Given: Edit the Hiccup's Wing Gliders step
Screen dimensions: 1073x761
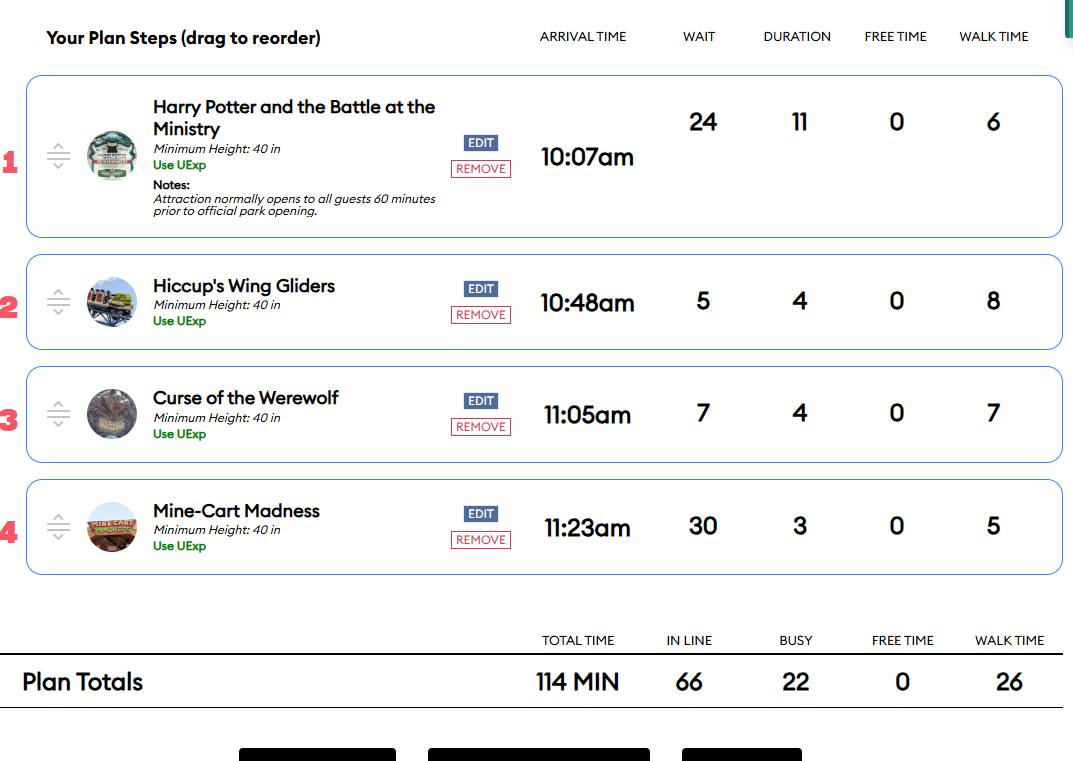Looking at the screenshot, I should (x=481, y=289).
